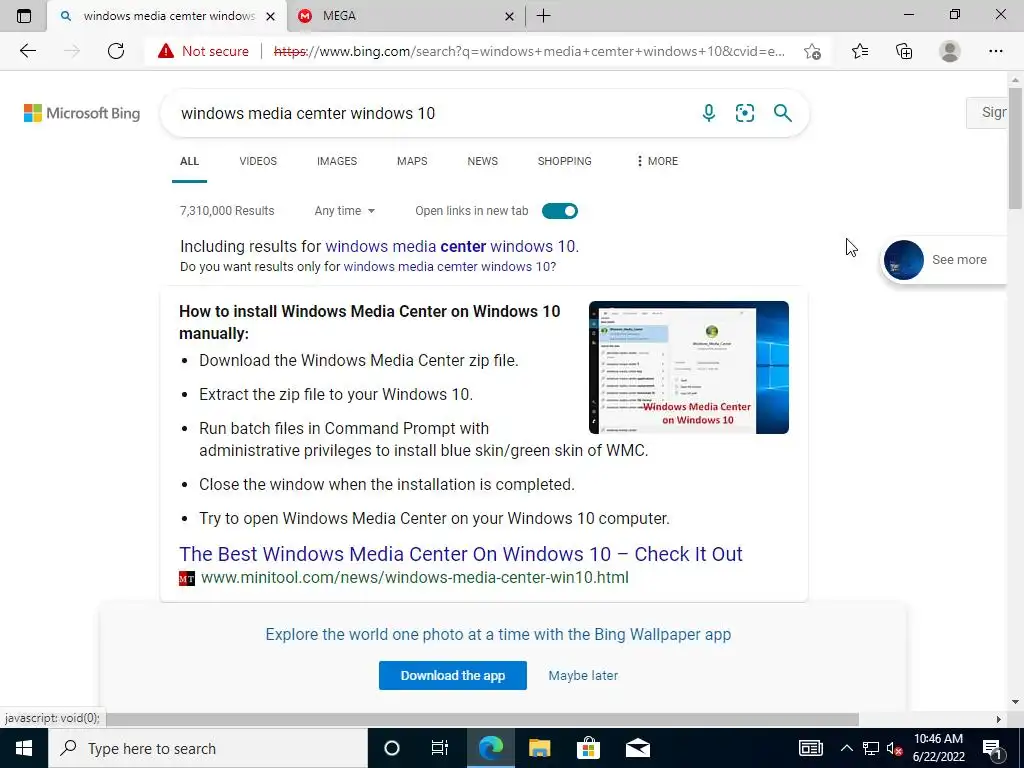Click the Not secure warning icon
This screenshot has height=768, width=1024.
(x=166, y=51)
